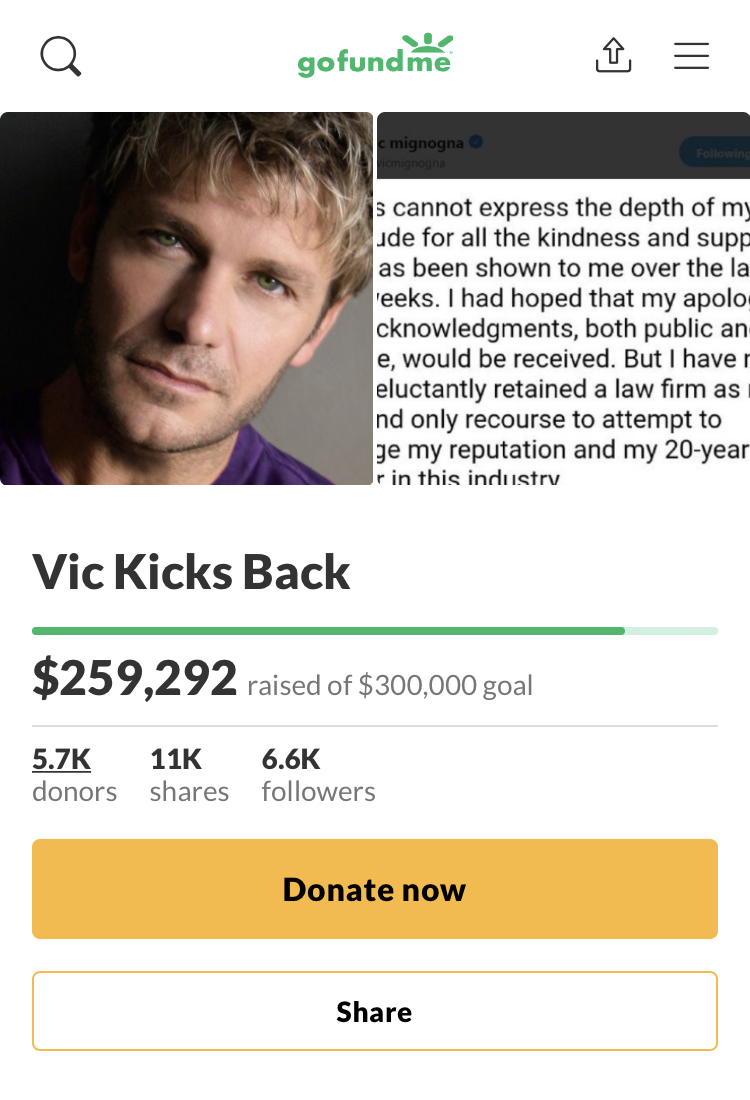Open the tweet screenshot image
750x1100 pixels.
pos(563,298)
